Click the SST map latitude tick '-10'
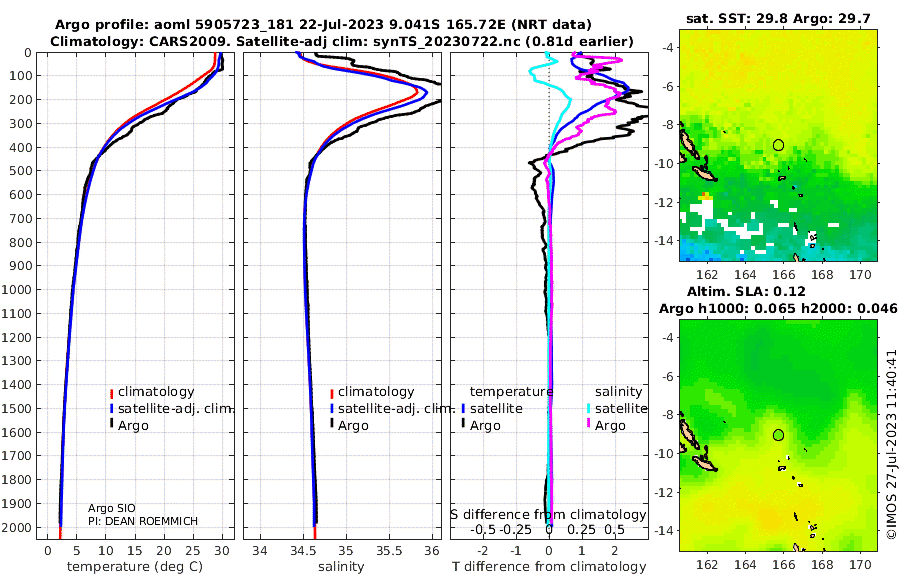900x580 pixels. [665, 164]
